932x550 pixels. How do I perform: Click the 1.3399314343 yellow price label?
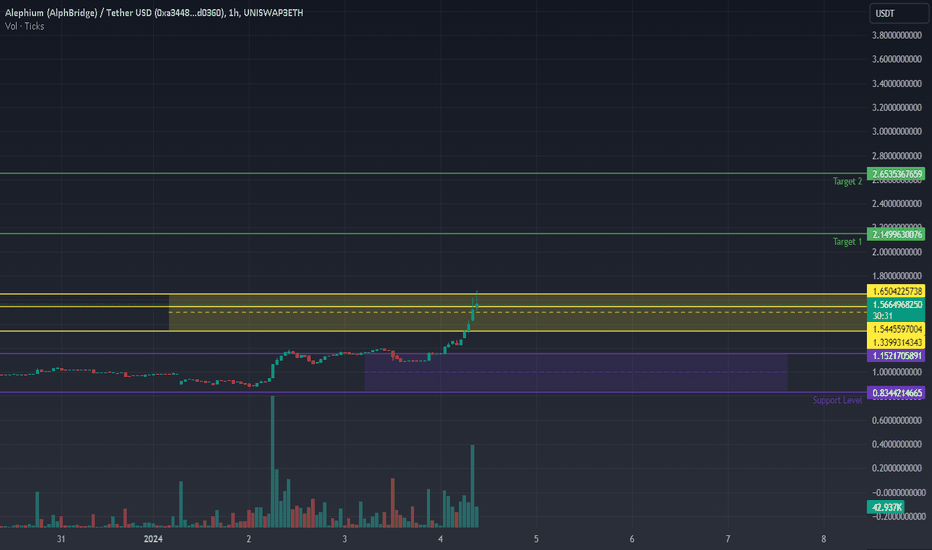(x=896, y=342)
